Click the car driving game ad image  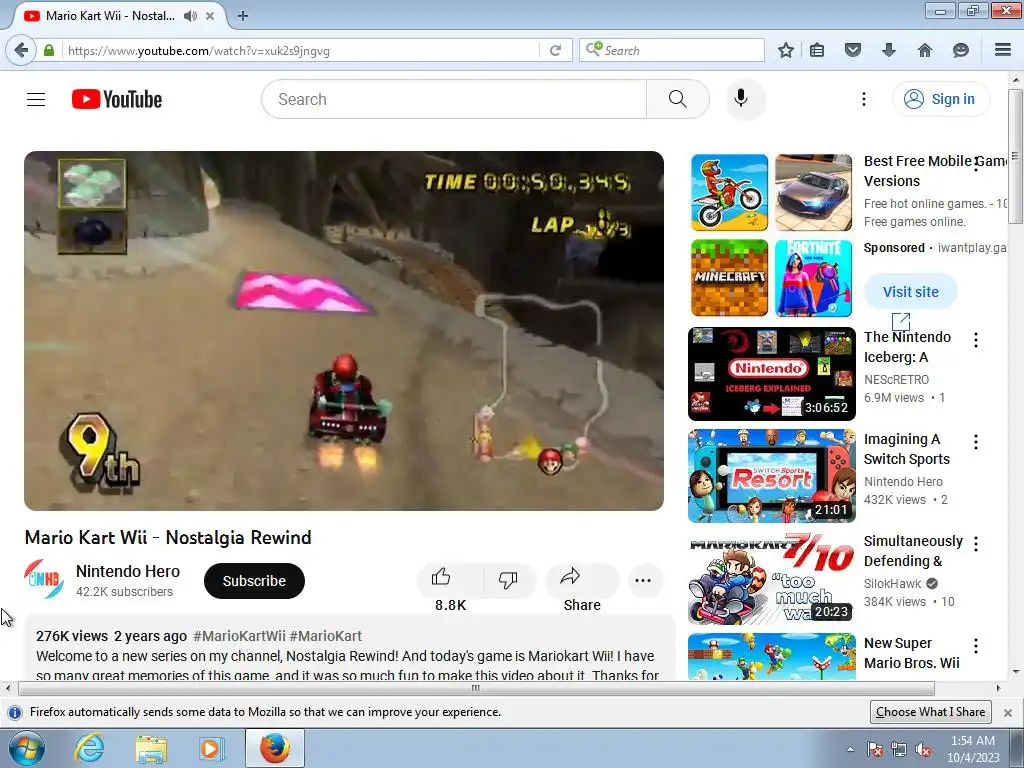pyautogui.click(x=814, y=193)
